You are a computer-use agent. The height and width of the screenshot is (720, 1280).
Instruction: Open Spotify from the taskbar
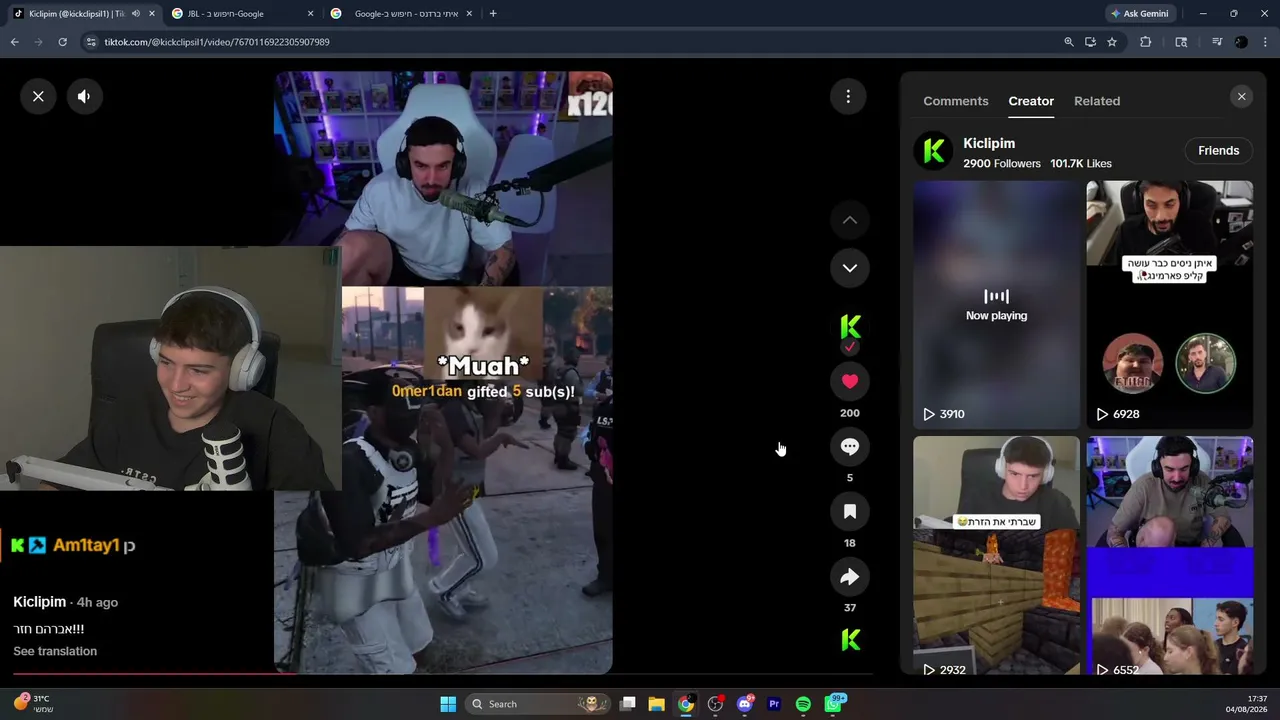coord(803,704)
